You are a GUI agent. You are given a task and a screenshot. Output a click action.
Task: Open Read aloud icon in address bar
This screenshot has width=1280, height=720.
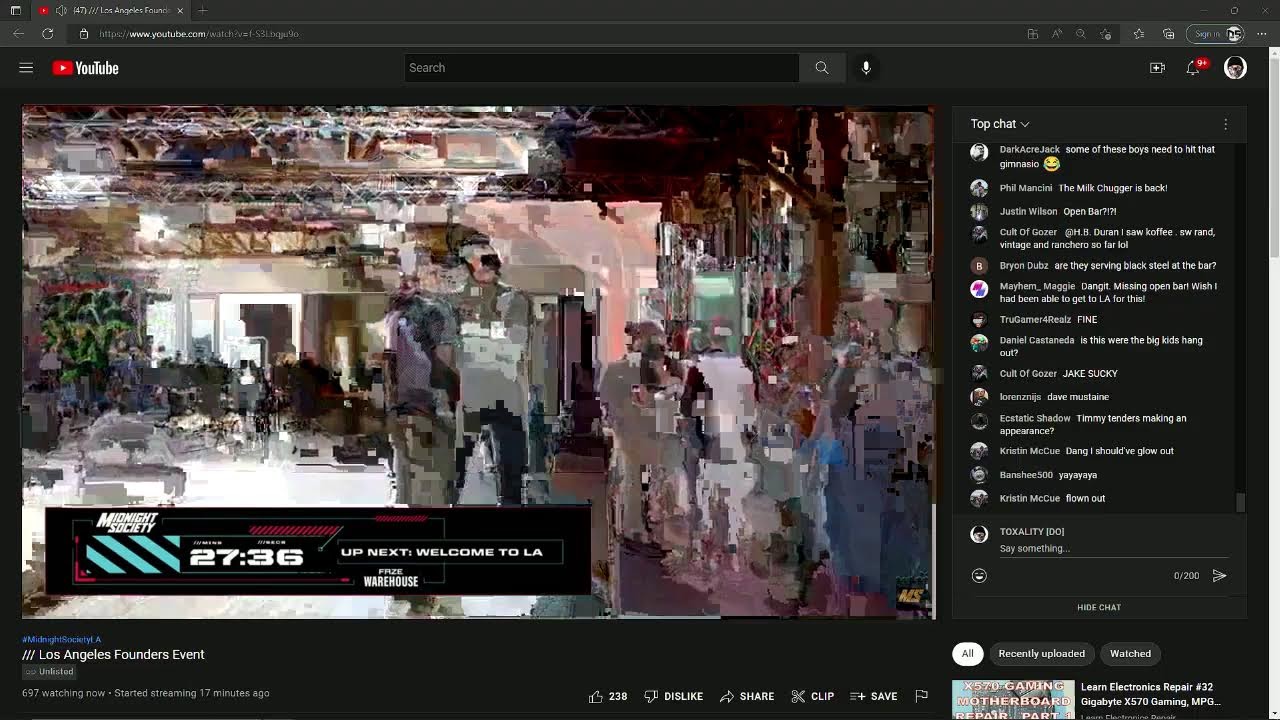1057,34
